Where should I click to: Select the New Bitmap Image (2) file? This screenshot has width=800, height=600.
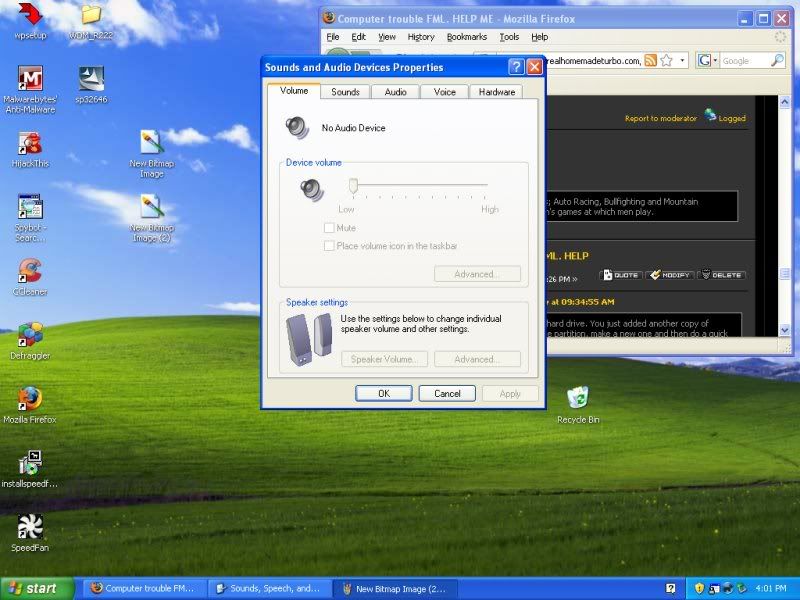[152, 218]
